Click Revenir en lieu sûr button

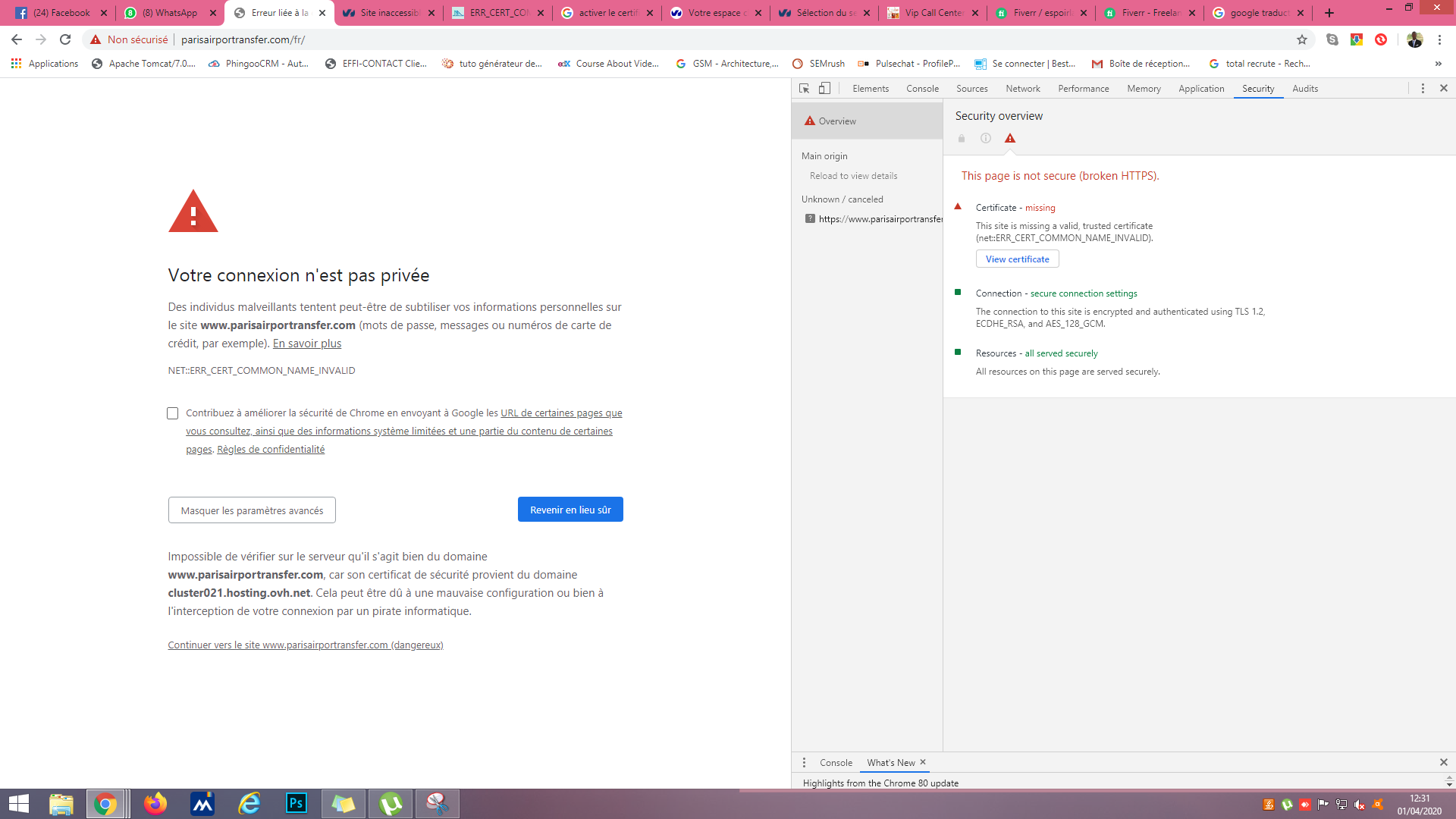coord(570,510)
